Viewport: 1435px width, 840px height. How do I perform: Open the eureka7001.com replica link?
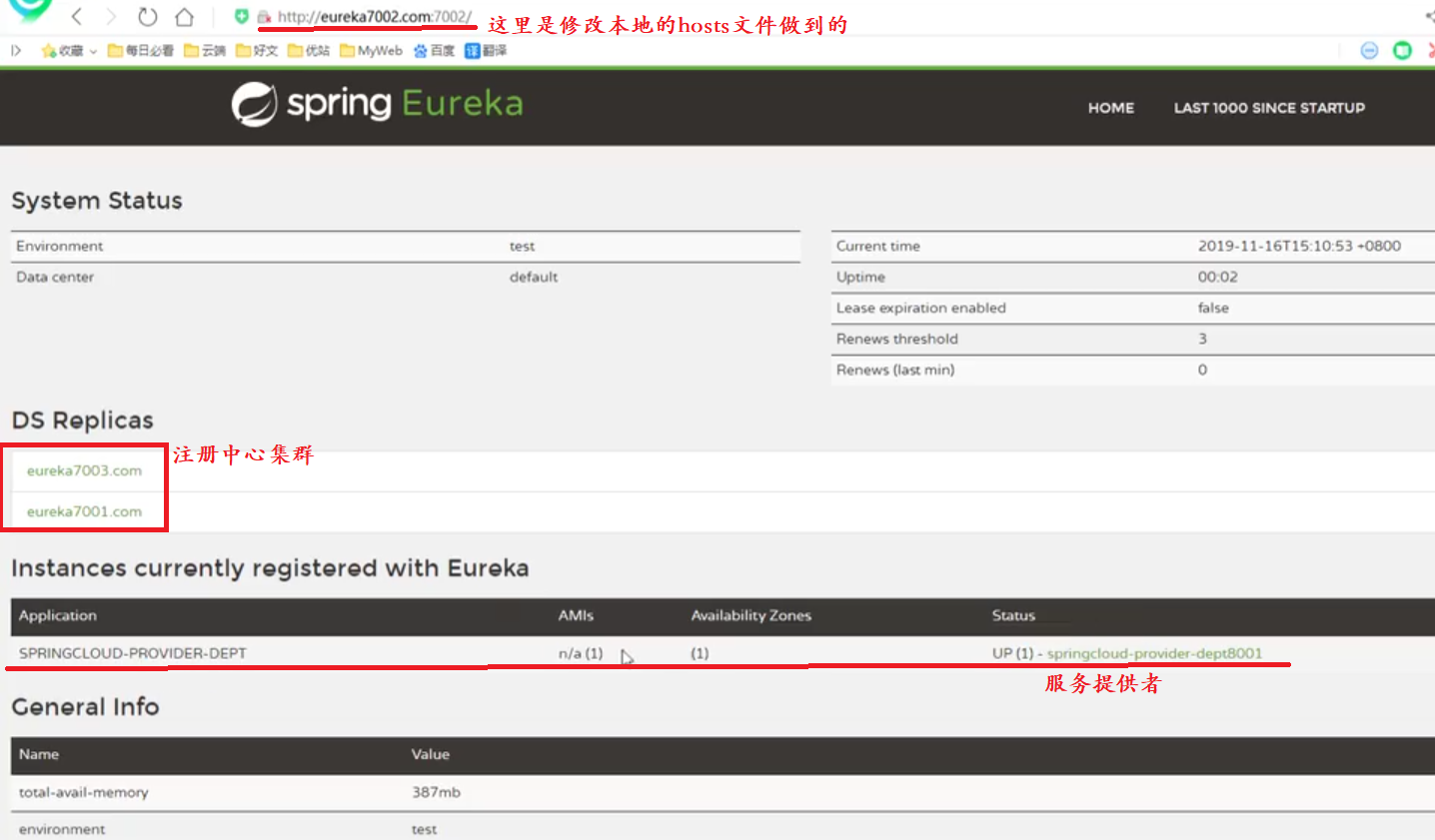[x=84, y=511]
